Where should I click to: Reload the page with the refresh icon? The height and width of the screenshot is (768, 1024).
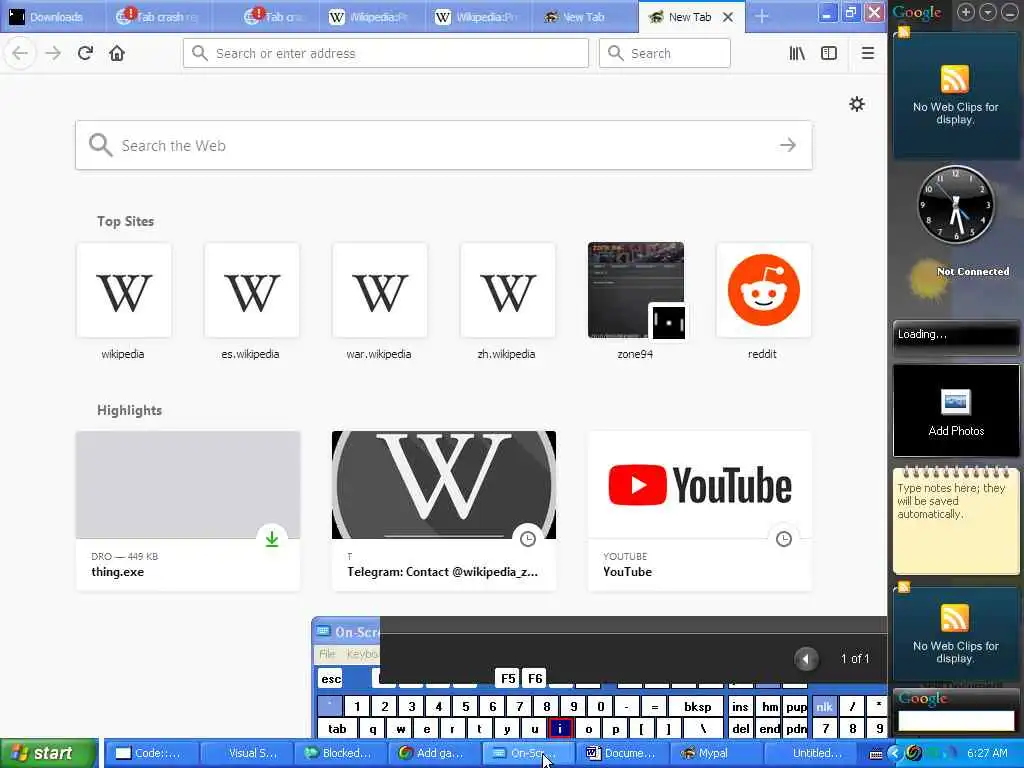pyautogui.click(x=85, y=53)
